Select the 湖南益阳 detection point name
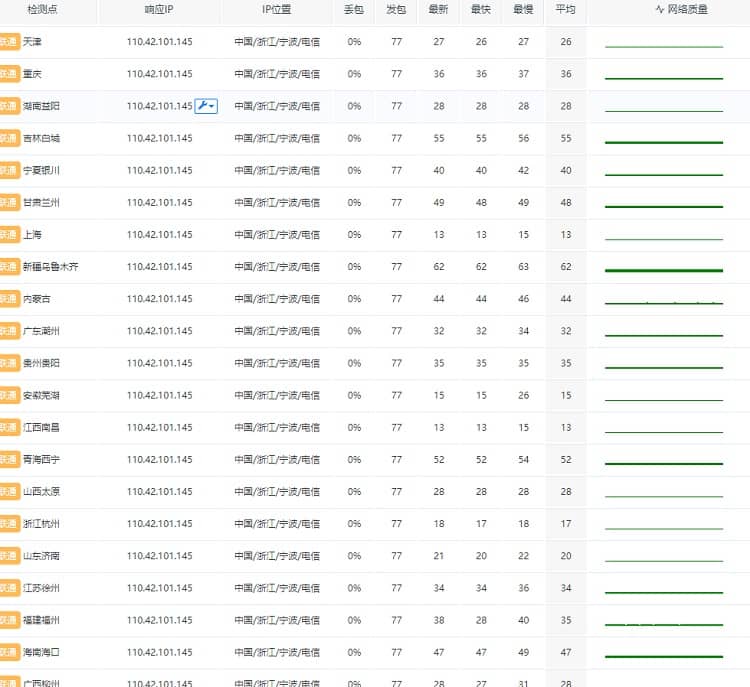Image resolution: width=750 pixels, height=687 pixels. [41, 106]
